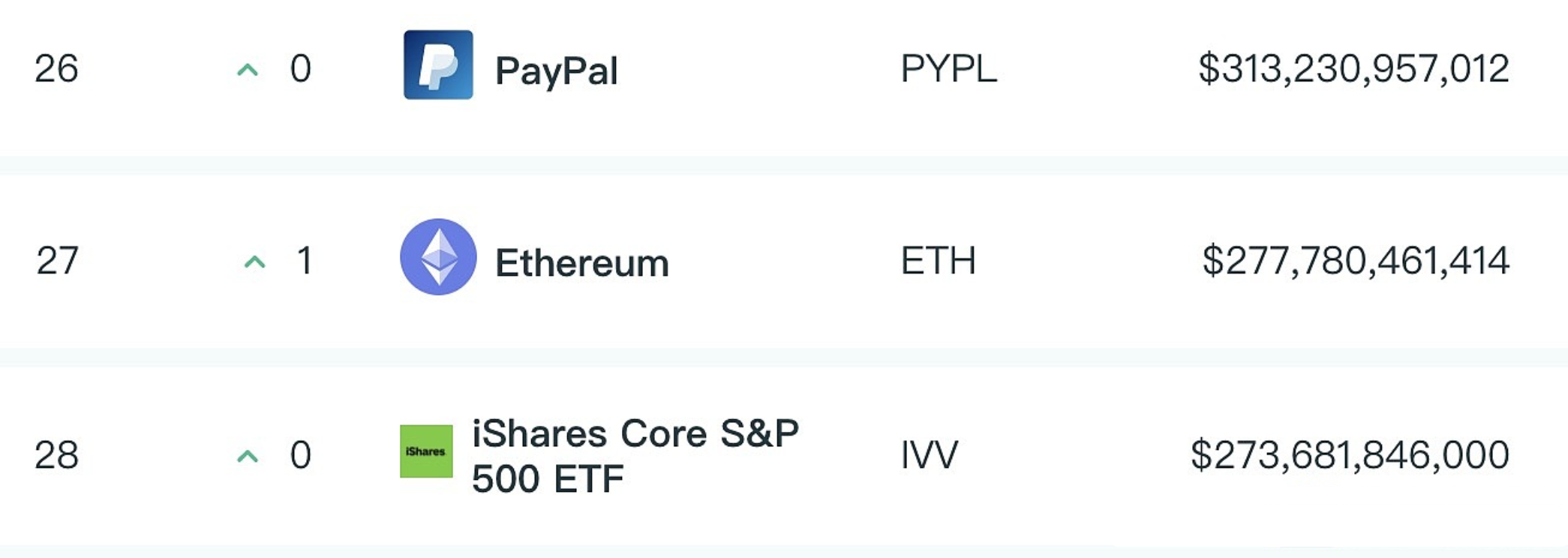Click the green up arrow in iShares row
The width and height of the screenshot is (1568, 558).
[248, 456]
